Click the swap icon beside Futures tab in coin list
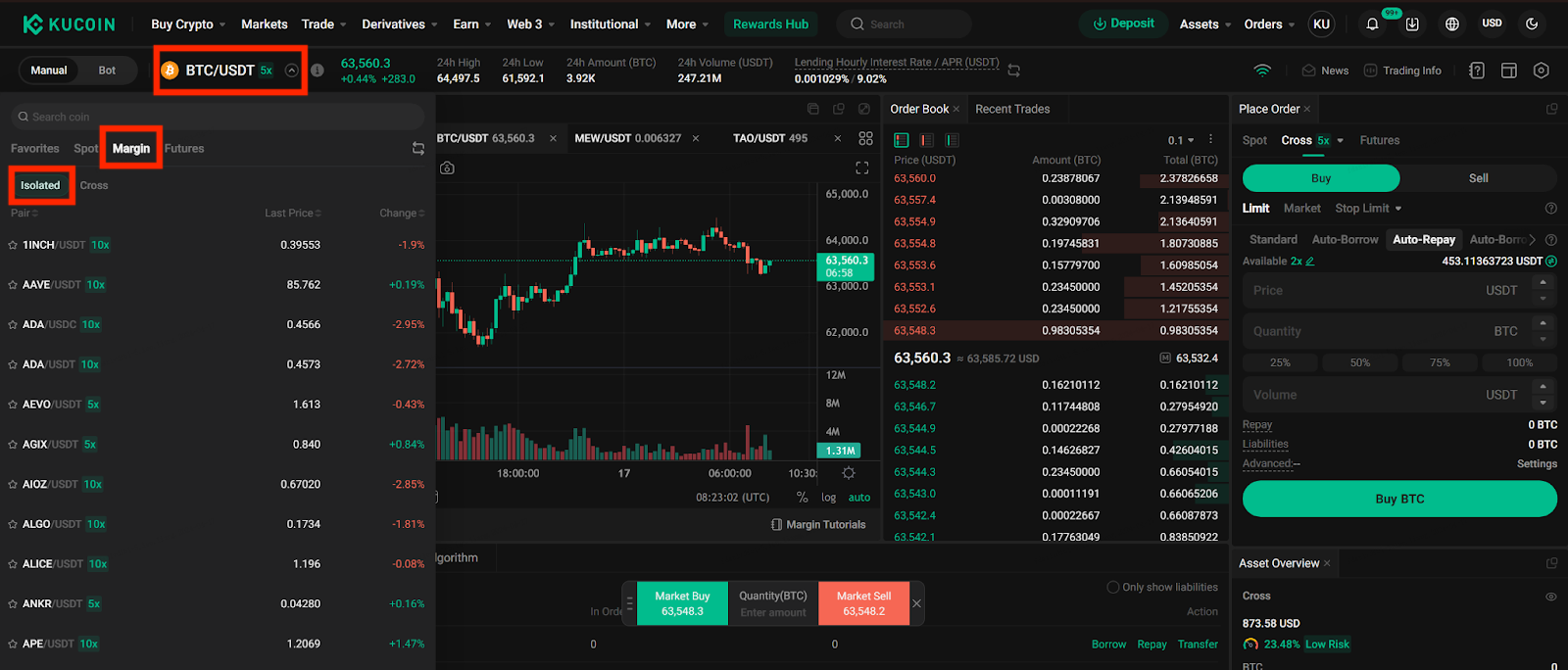 pos(418,149)
